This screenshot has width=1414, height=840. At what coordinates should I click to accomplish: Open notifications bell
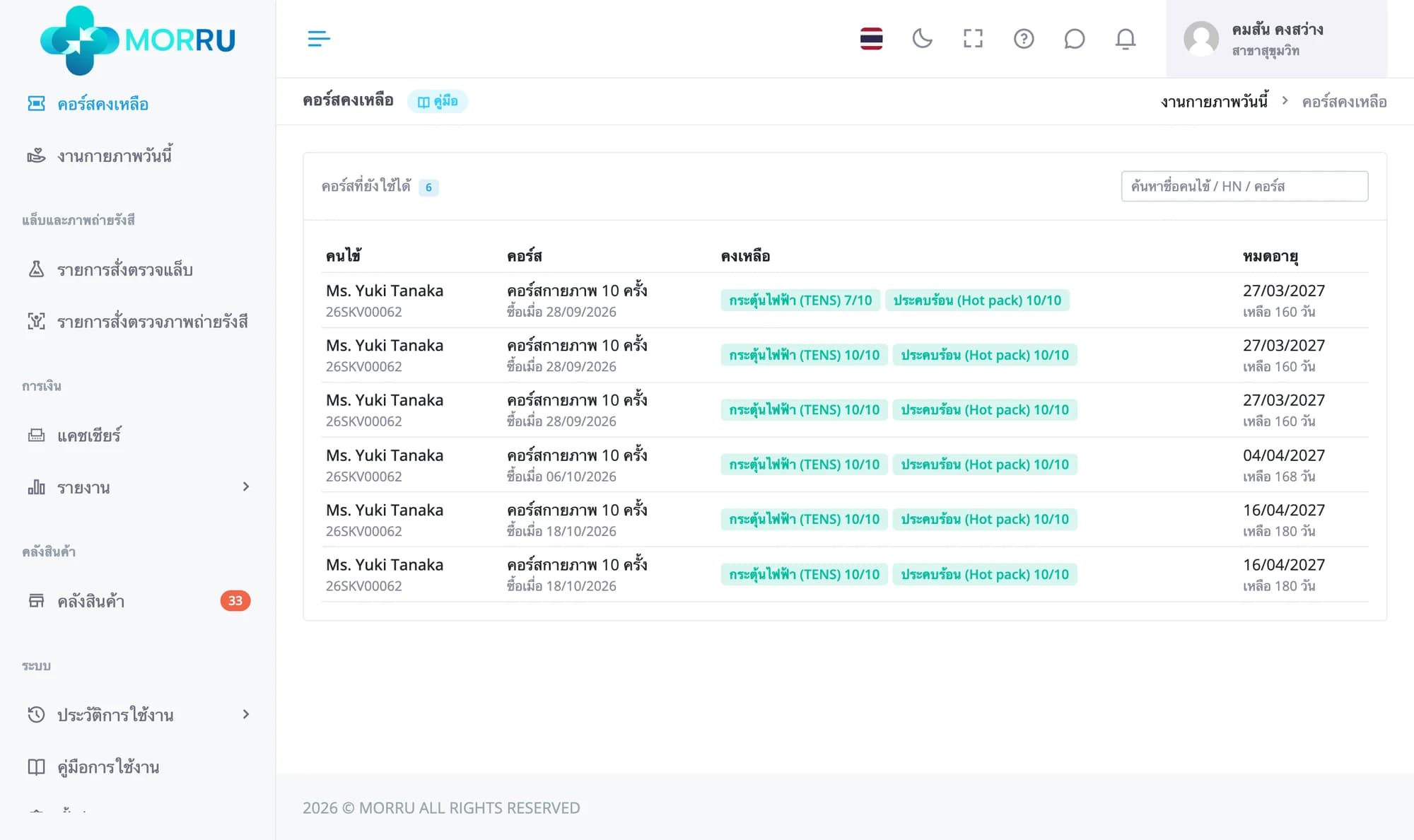(1126, 38)
